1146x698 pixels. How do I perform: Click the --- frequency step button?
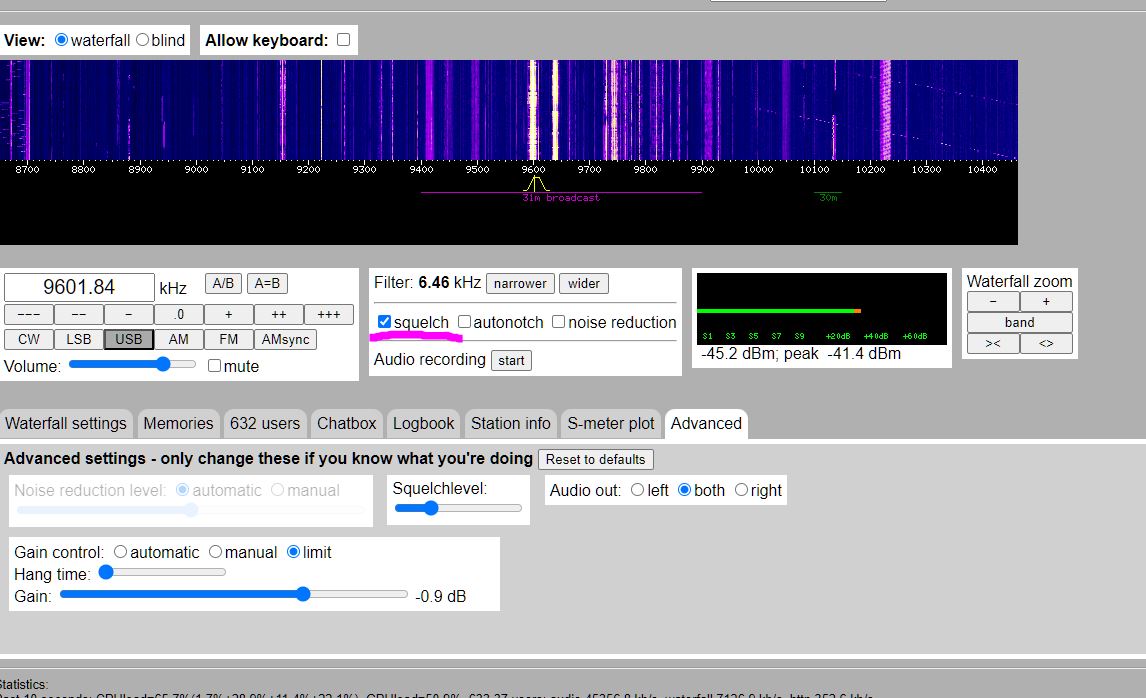click(x=29, y=314)
